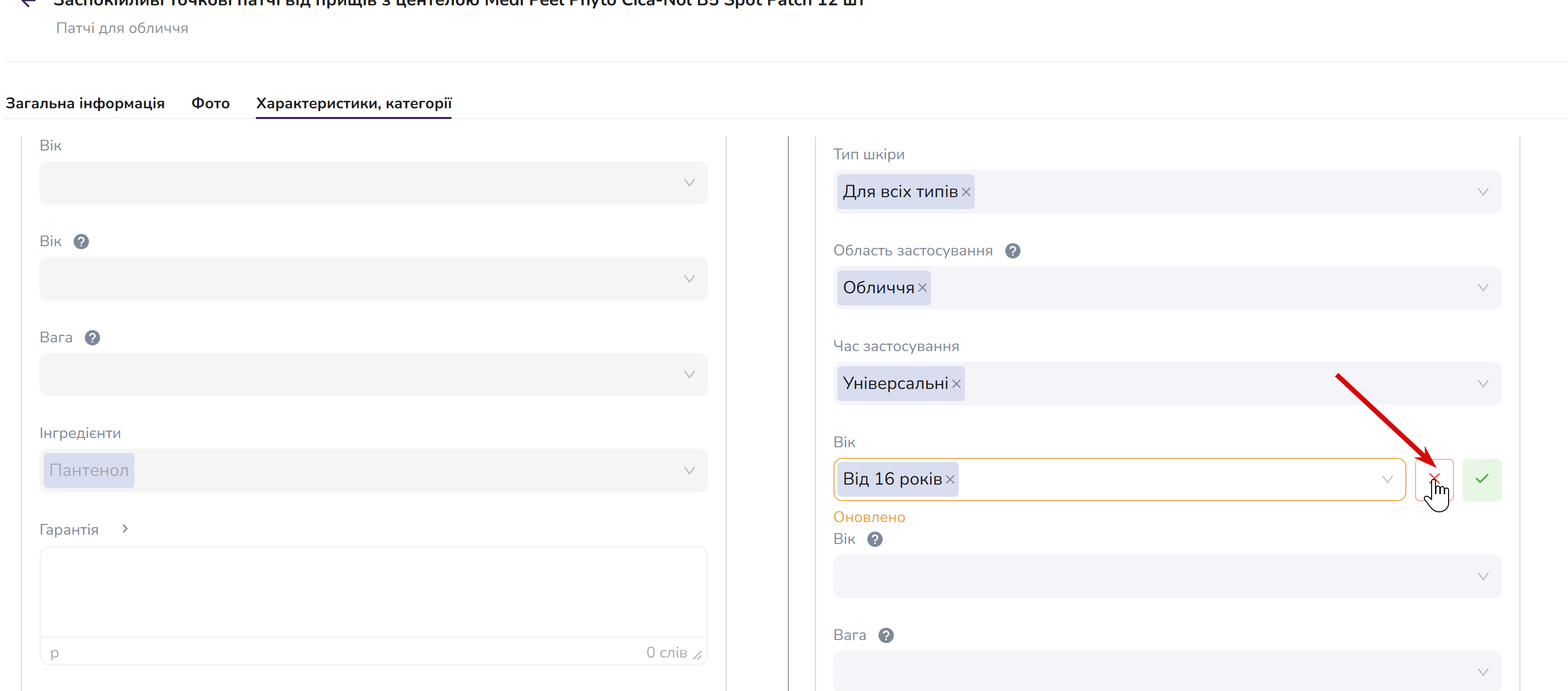Remove the 'Обличчя' tag
1568x691 pixels.
click(922, 287)
